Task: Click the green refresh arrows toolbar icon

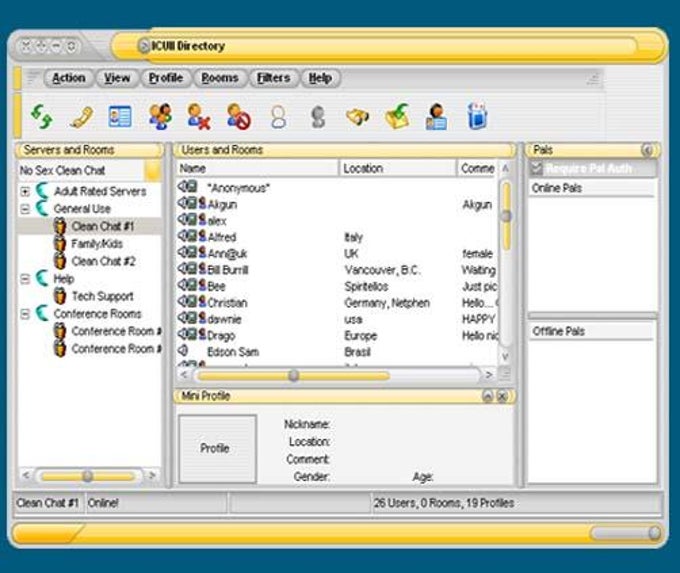Action: click(42, 117)
